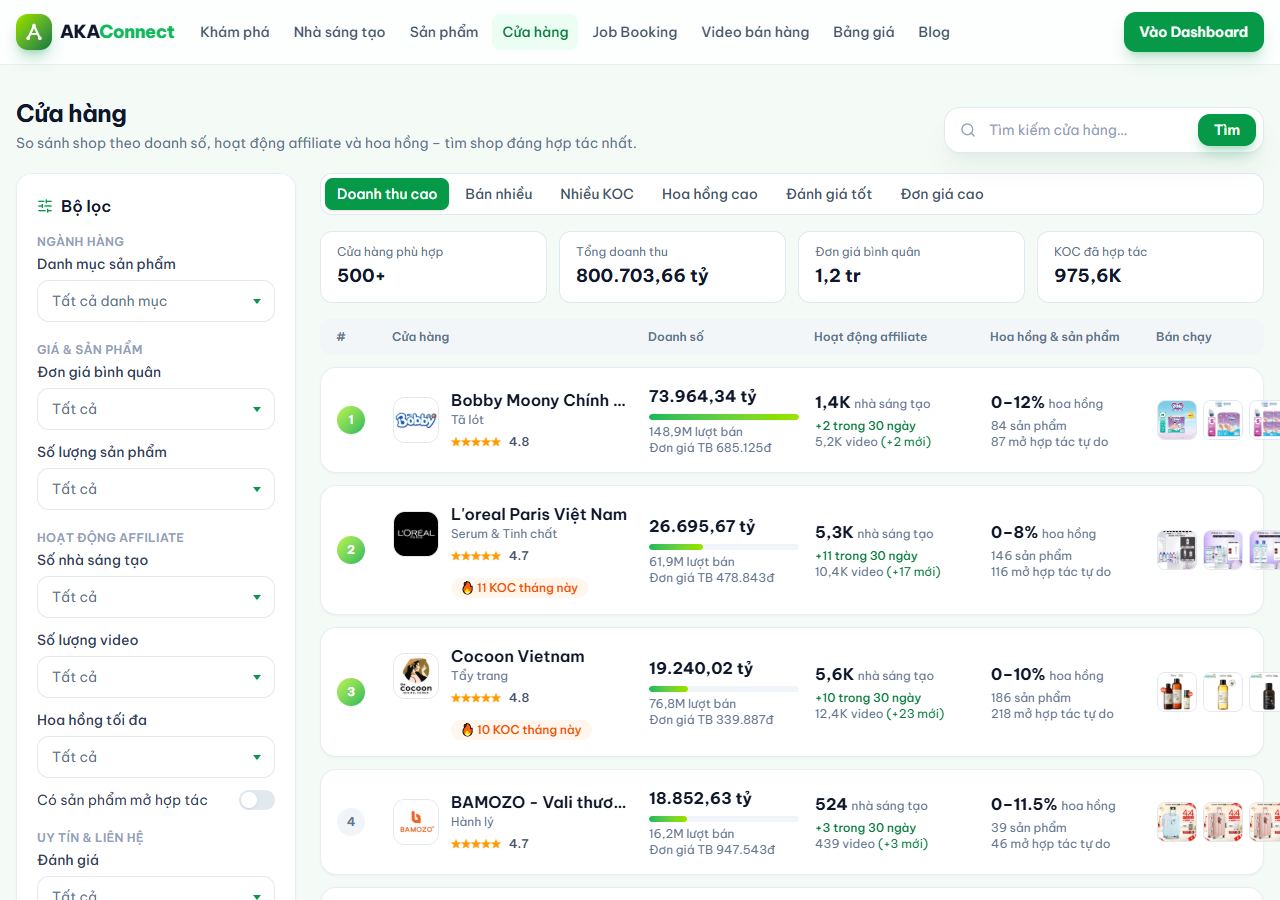1280x900 pixels.
Task: Click star rating of Cocoon Vietnam
Action: (x=476, y=698)
